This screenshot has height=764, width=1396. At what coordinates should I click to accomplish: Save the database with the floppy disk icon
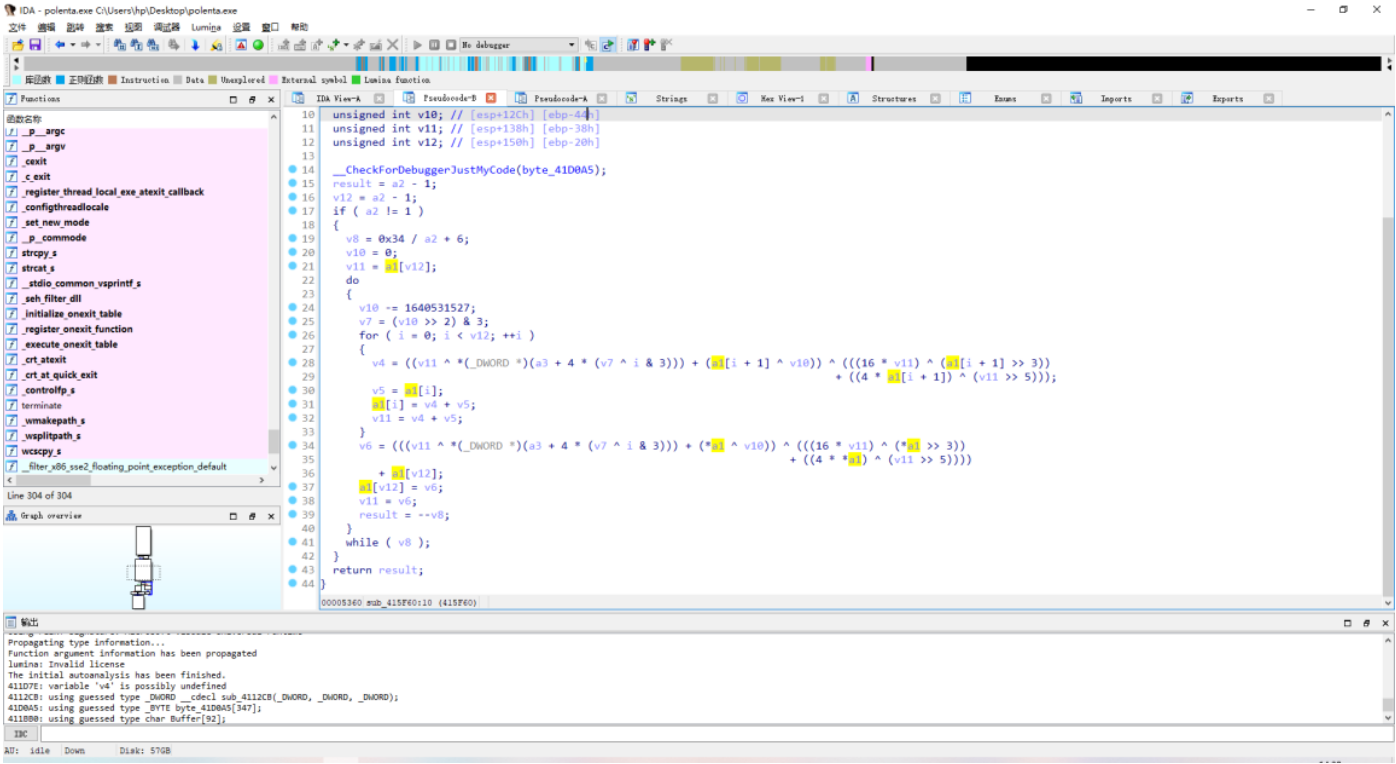35,45
